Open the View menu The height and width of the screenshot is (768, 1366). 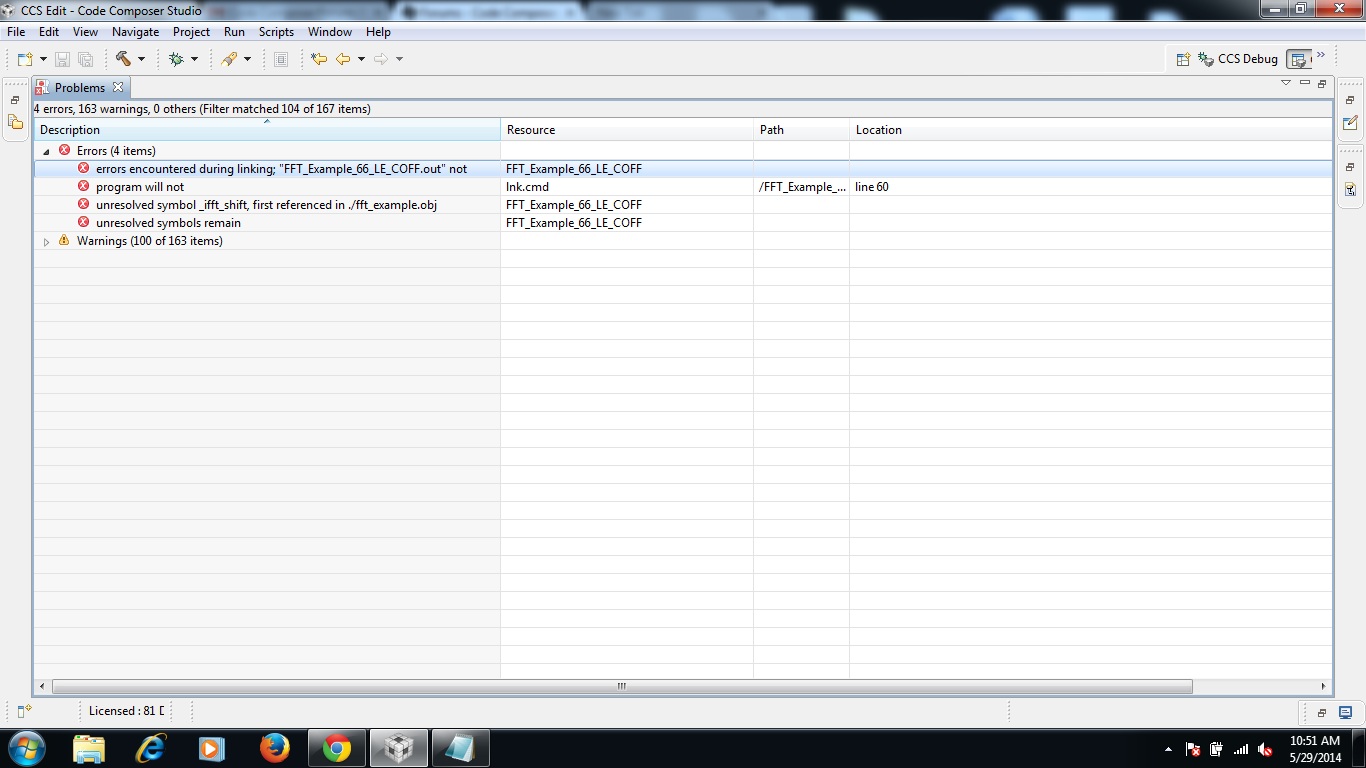point(85,32)
